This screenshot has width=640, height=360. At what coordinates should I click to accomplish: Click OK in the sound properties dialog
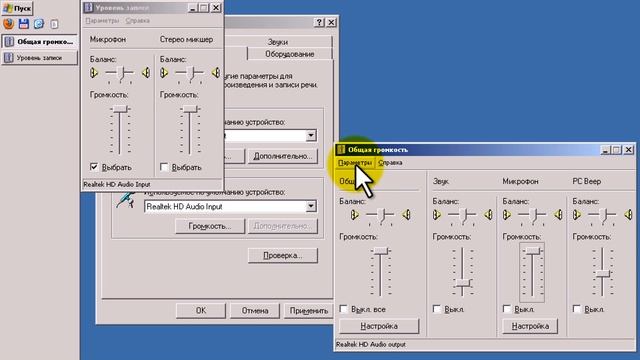point(201,311)
